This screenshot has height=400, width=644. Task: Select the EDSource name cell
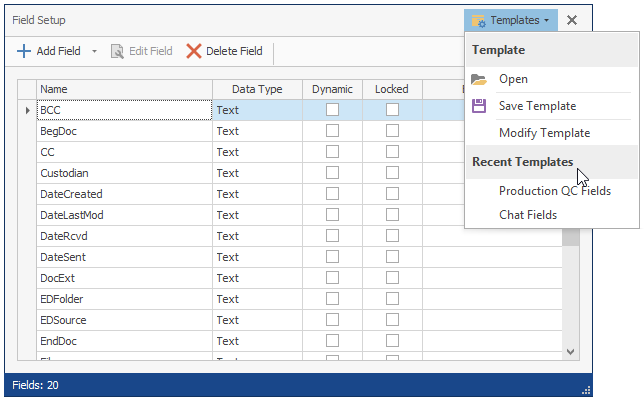click(x=124, y=320)
